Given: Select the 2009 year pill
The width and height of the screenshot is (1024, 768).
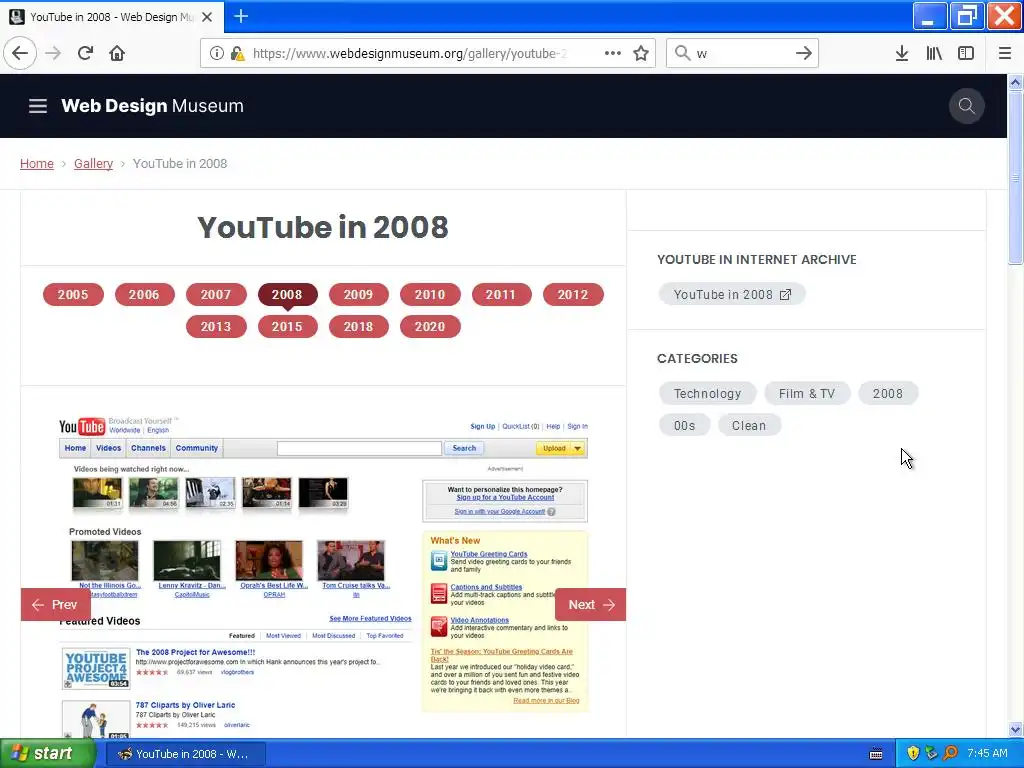Looking at the screenshot, I should point(359,295).
